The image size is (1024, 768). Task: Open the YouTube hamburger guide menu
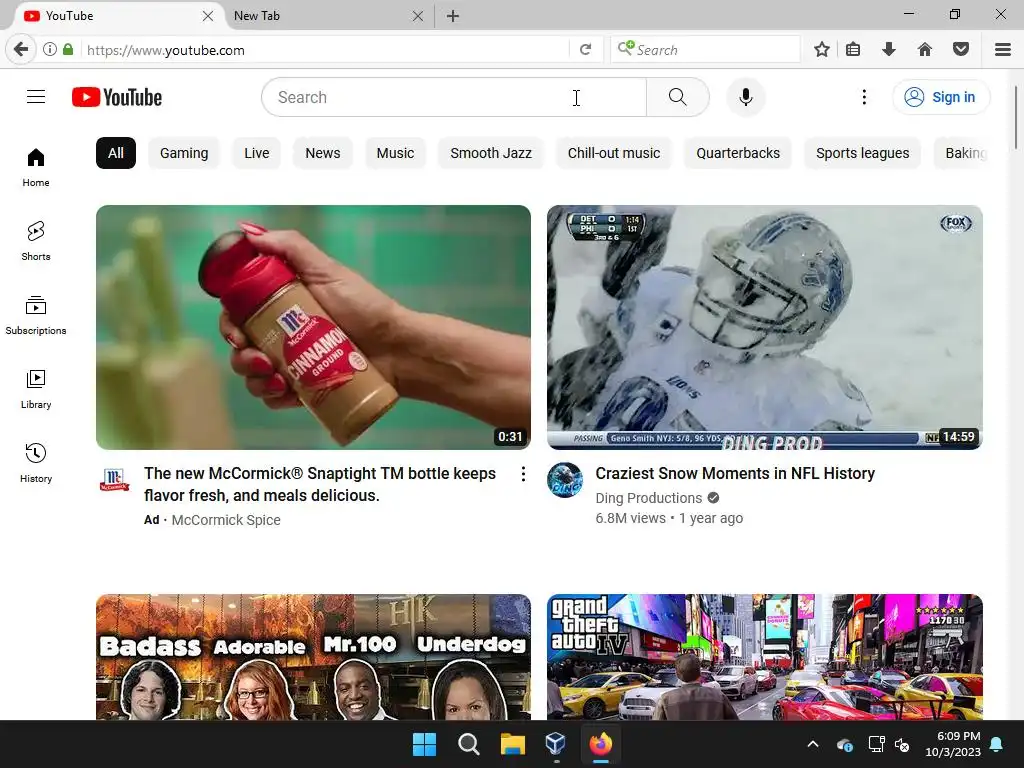click(x=36, y=97)
